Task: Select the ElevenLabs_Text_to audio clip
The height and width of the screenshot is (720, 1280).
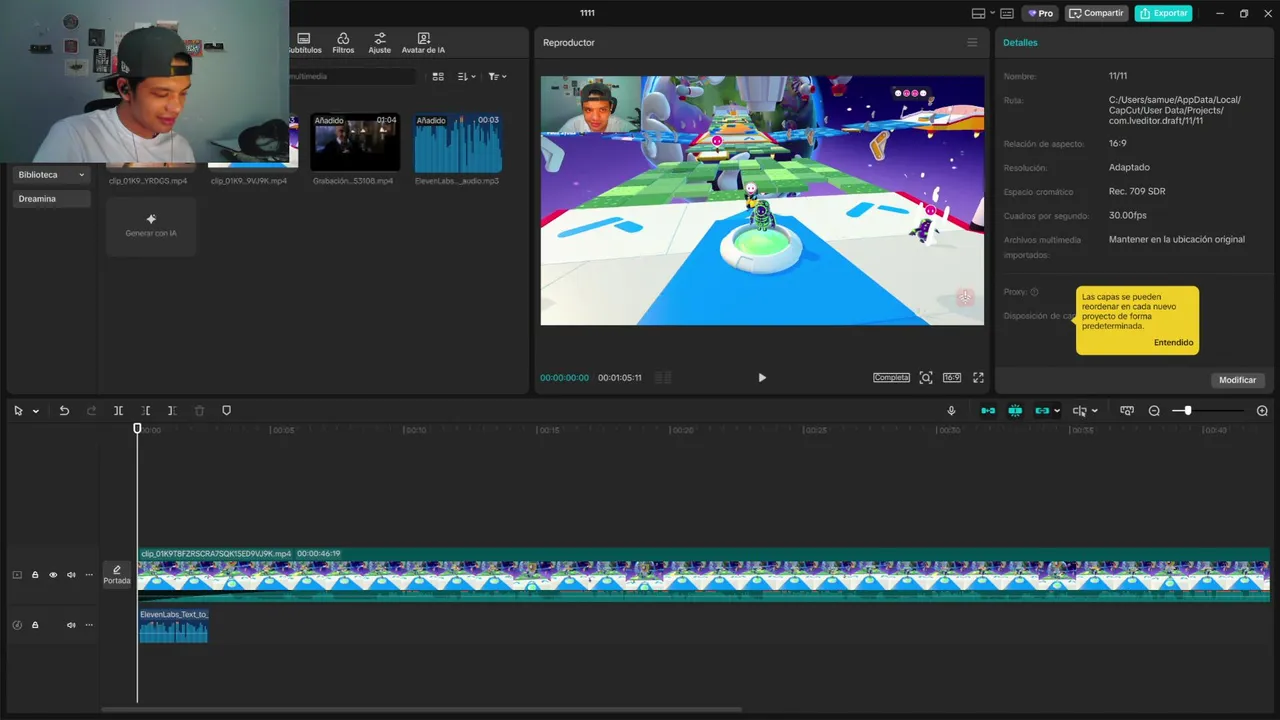Action: (x=173, y=626)
